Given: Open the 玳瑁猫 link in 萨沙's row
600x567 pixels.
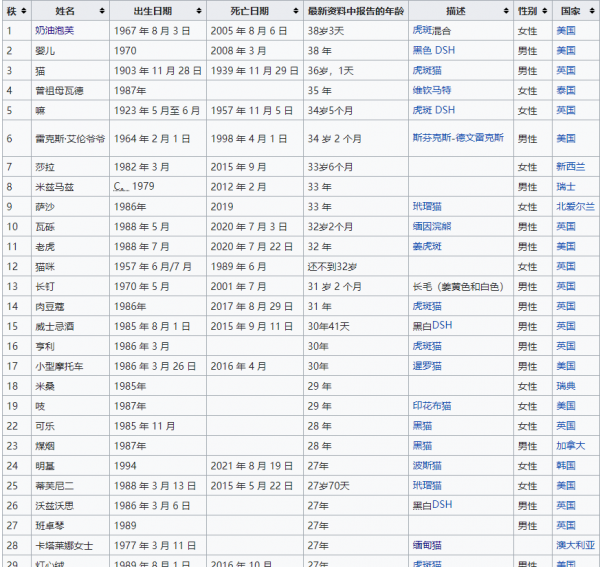Looking at the screenshot, I should 427,207.
